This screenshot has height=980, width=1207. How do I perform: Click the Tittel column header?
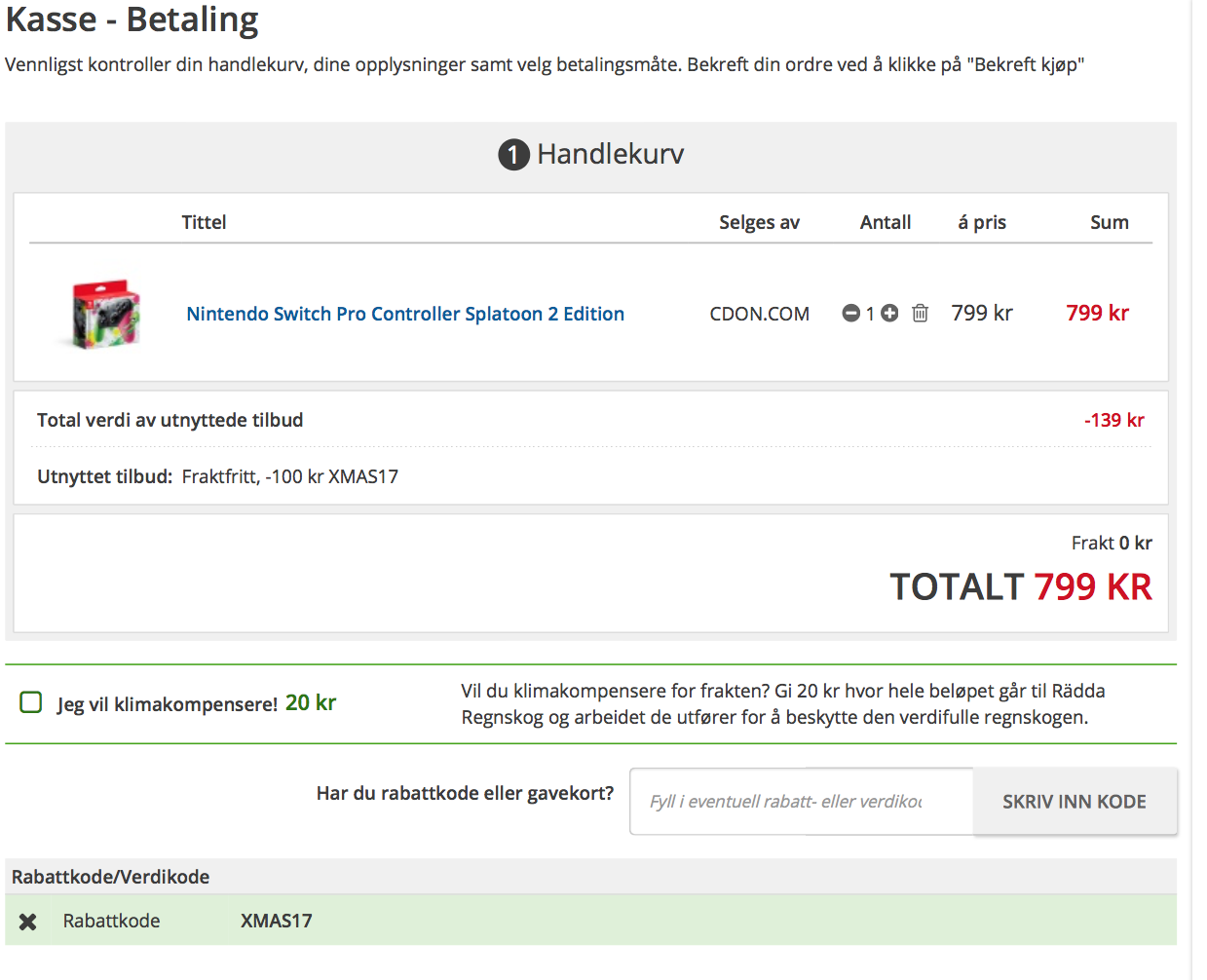click(204, 222)
